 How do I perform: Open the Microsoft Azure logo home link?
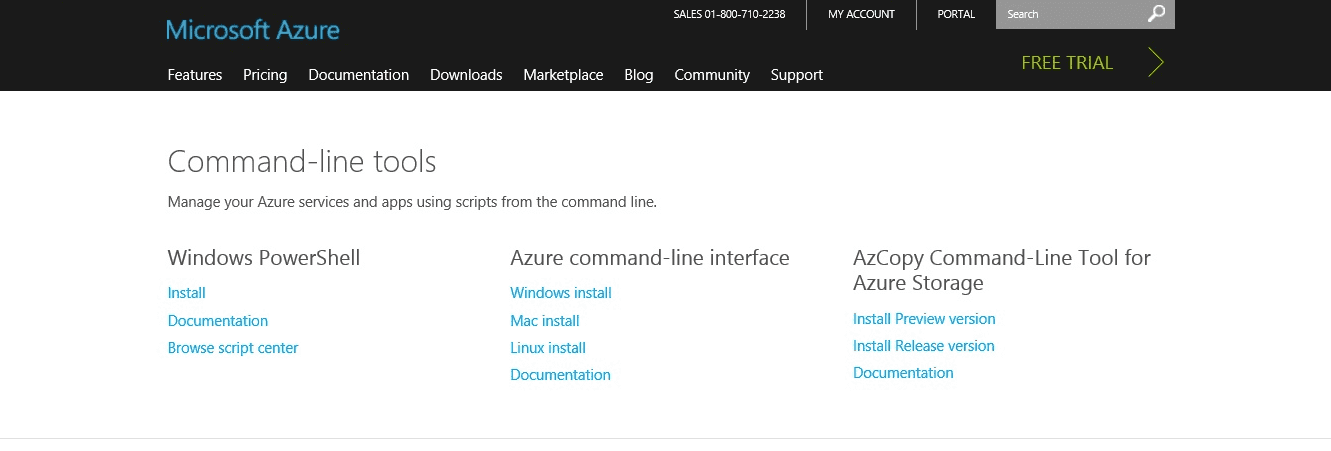click(x=253, y=29)
